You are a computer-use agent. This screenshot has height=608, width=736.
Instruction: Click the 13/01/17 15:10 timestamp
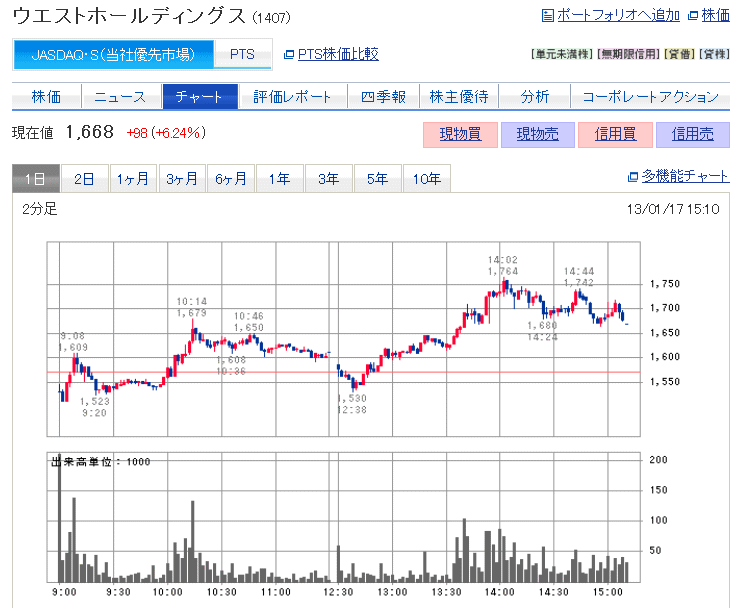click(673, 209)
